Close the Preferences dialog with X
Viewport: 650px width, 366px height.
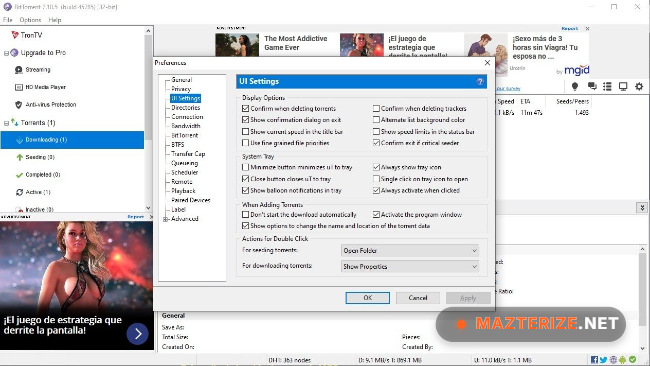point(488,63)
